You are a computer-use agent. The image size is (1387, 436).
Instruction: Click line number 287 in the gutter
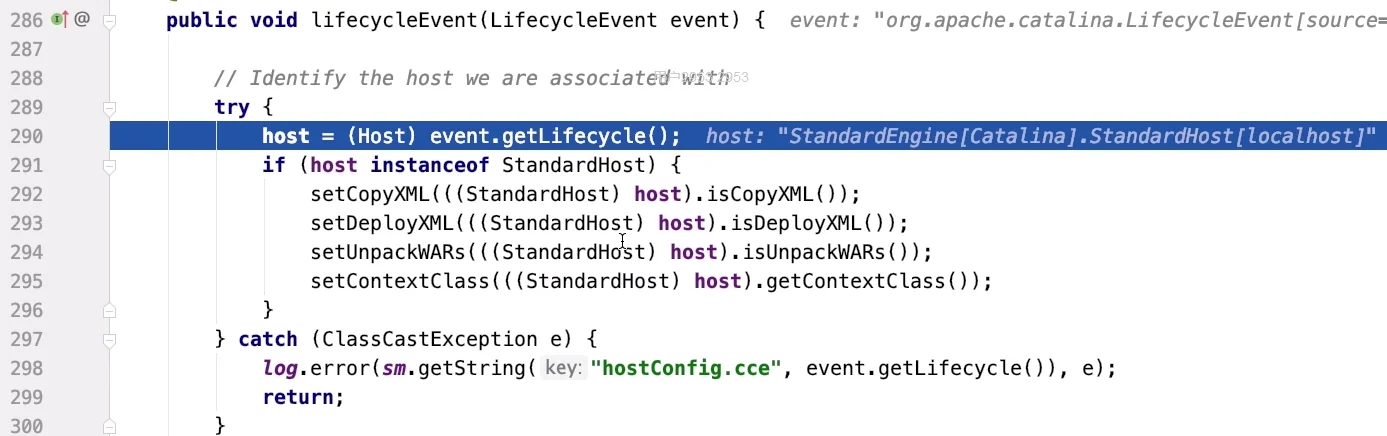25,49
